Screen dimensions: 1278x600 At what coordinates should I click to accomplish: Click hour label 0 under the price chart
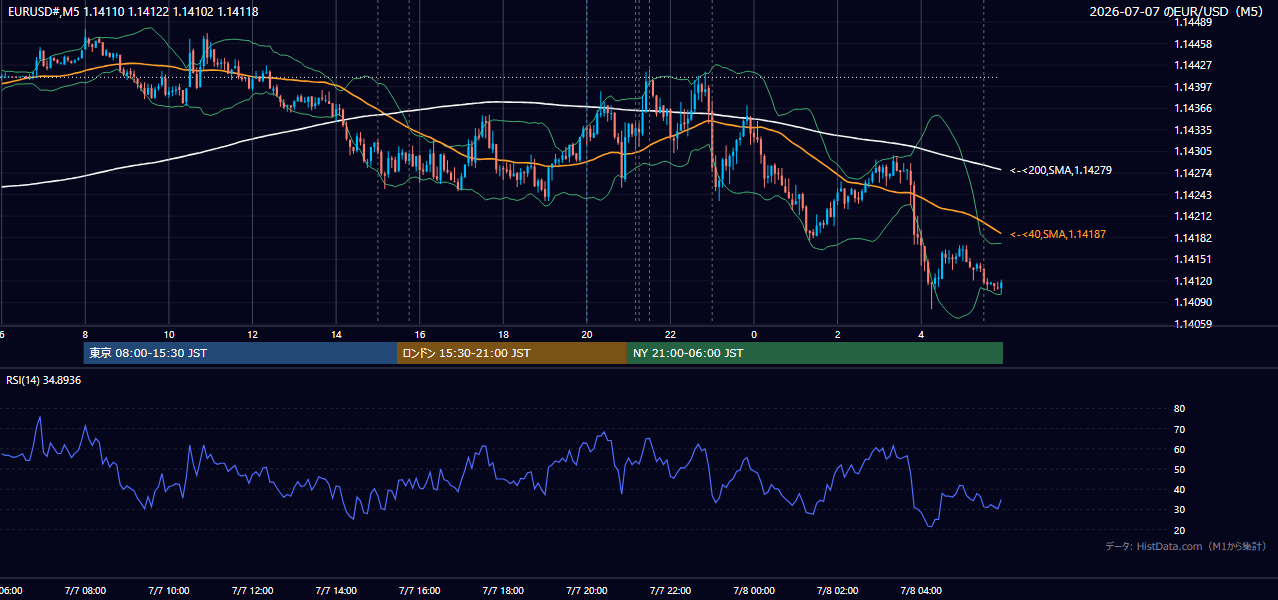pyautogui.click(x=754, y=335)
